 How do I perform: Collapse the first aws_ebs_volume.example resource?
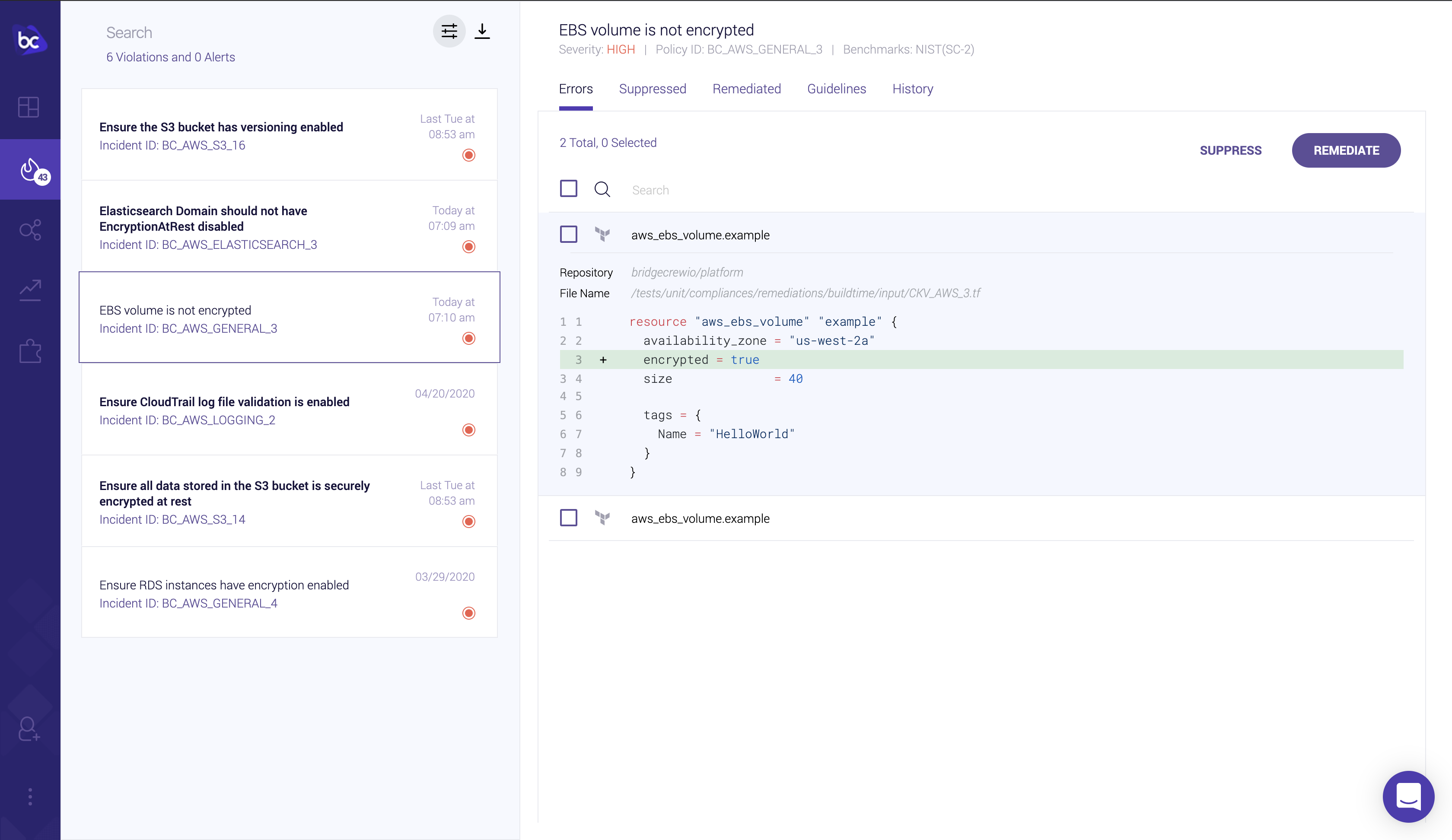[701, 235]
